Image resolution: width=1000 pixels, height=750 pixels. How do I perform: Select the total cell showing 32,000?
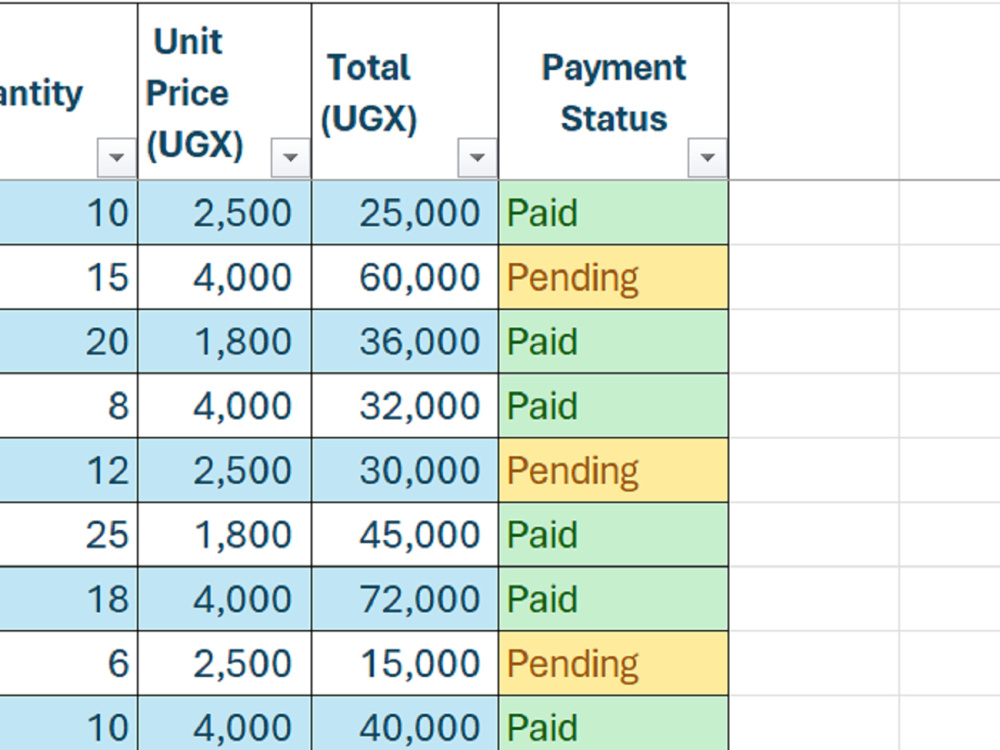coord(405,406)
